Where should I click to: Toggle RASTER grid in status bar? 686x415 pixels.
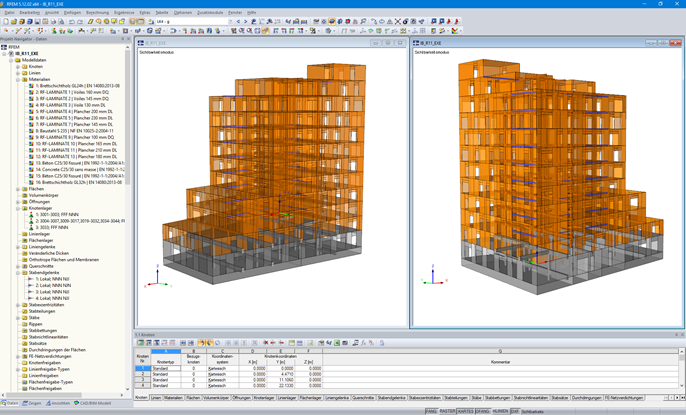point(447,412)
